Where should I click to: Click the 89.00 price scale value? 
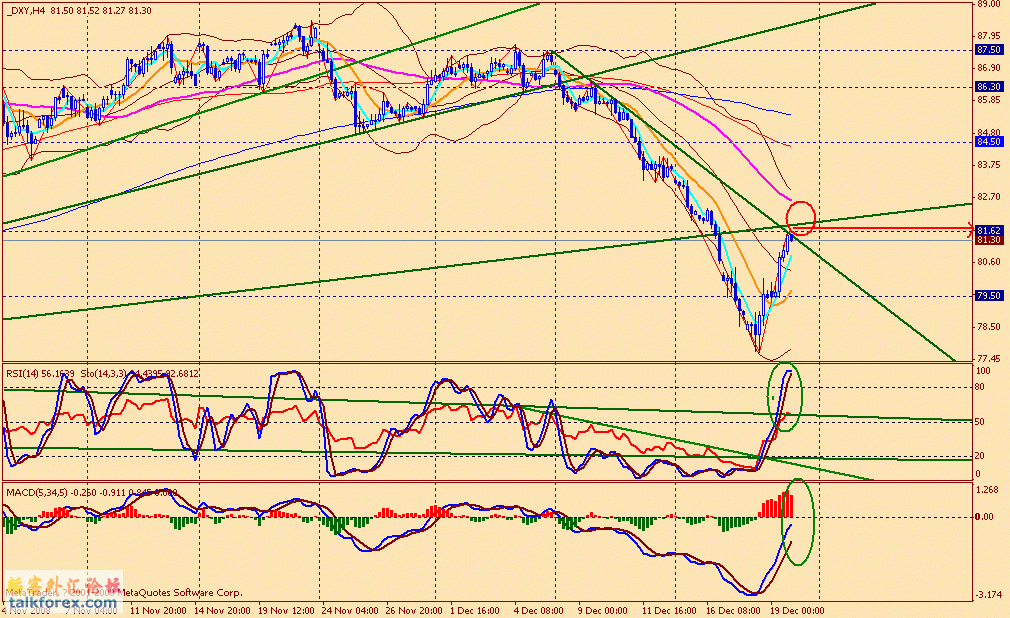click(x=989, y=4)
